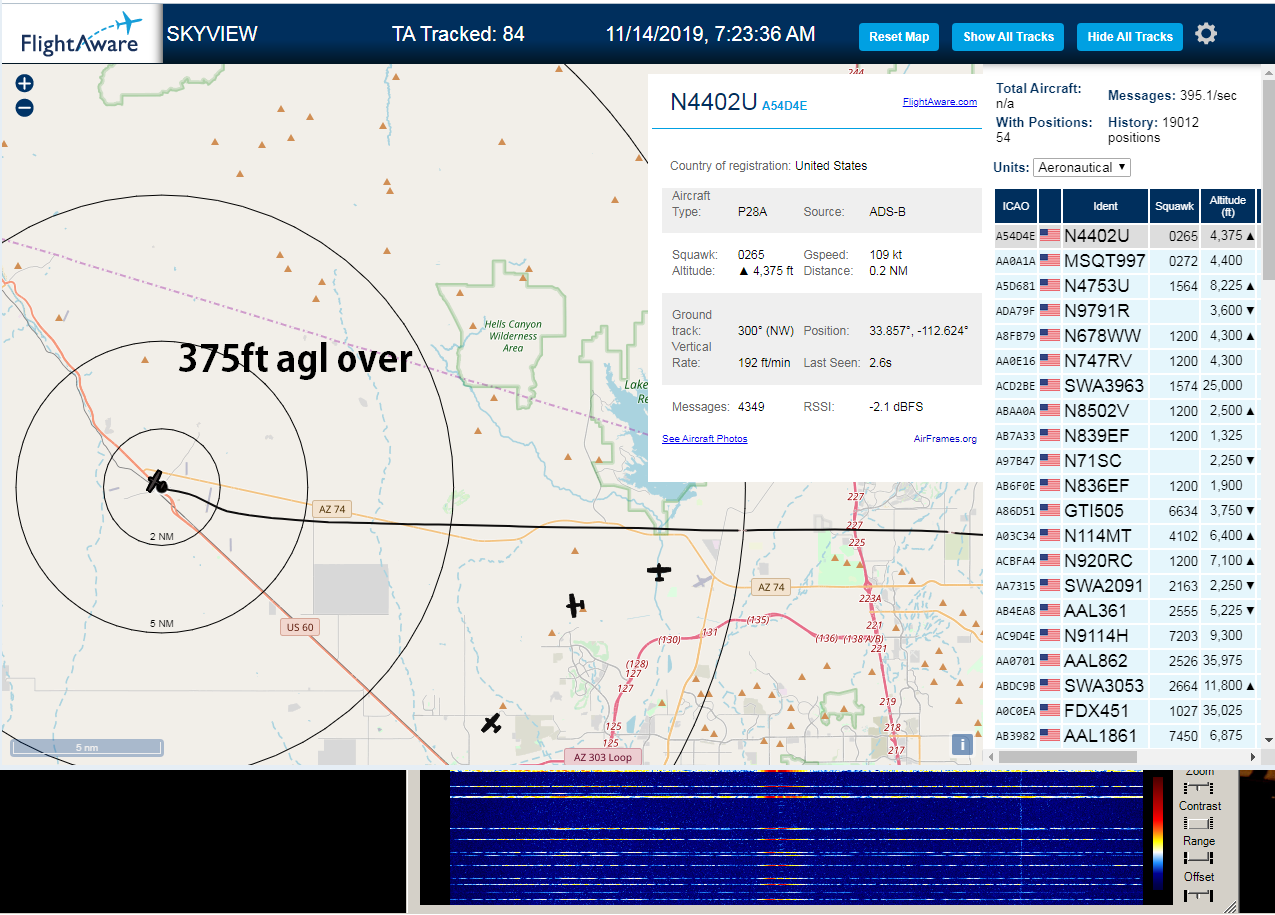Open the Units dropdown set to Aeronautical
1275x915 pixels.
[x=1082, y=167]
